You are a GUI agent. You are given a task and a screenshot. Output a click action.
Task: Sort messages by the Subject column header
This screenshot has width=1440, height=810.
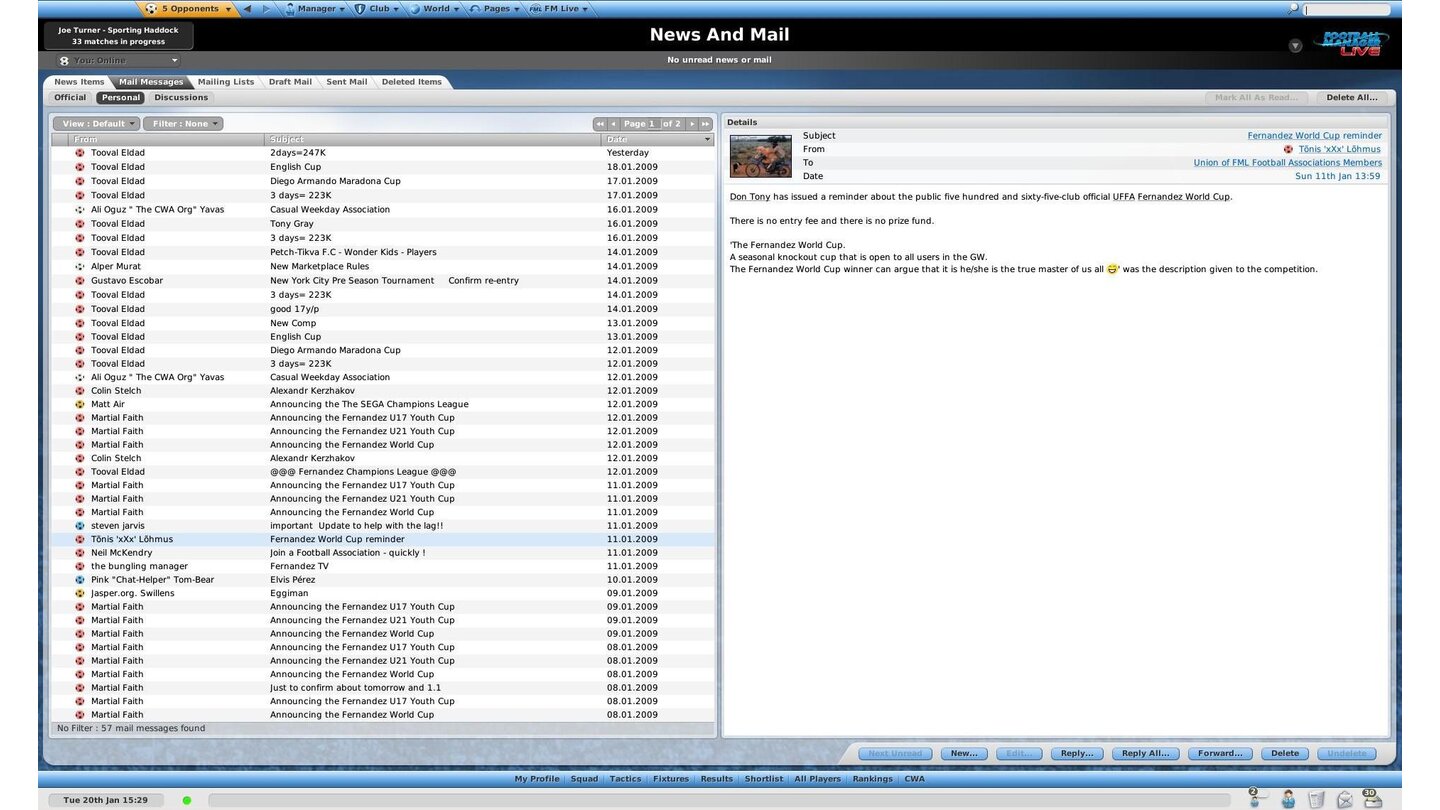(x=433, y=139)
